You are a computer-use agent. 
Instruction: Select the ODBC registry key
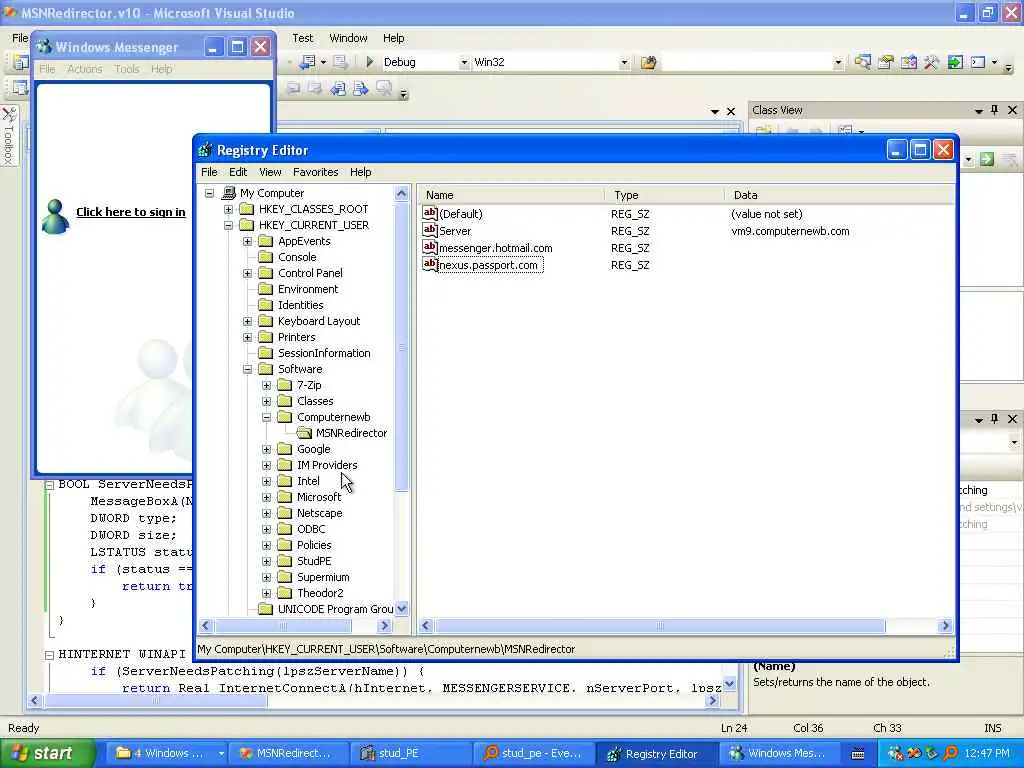coord(311,529)
